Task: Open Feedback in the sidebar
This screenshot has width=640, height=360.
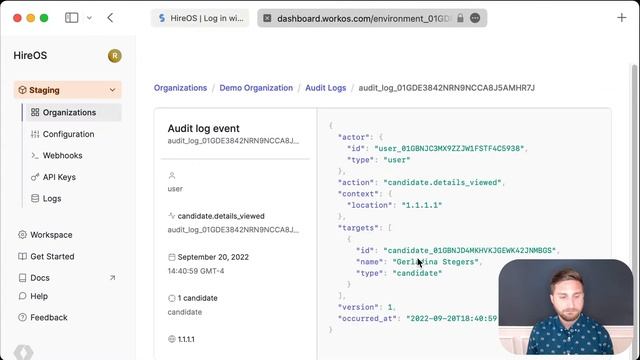Action: tap(43, 317)
